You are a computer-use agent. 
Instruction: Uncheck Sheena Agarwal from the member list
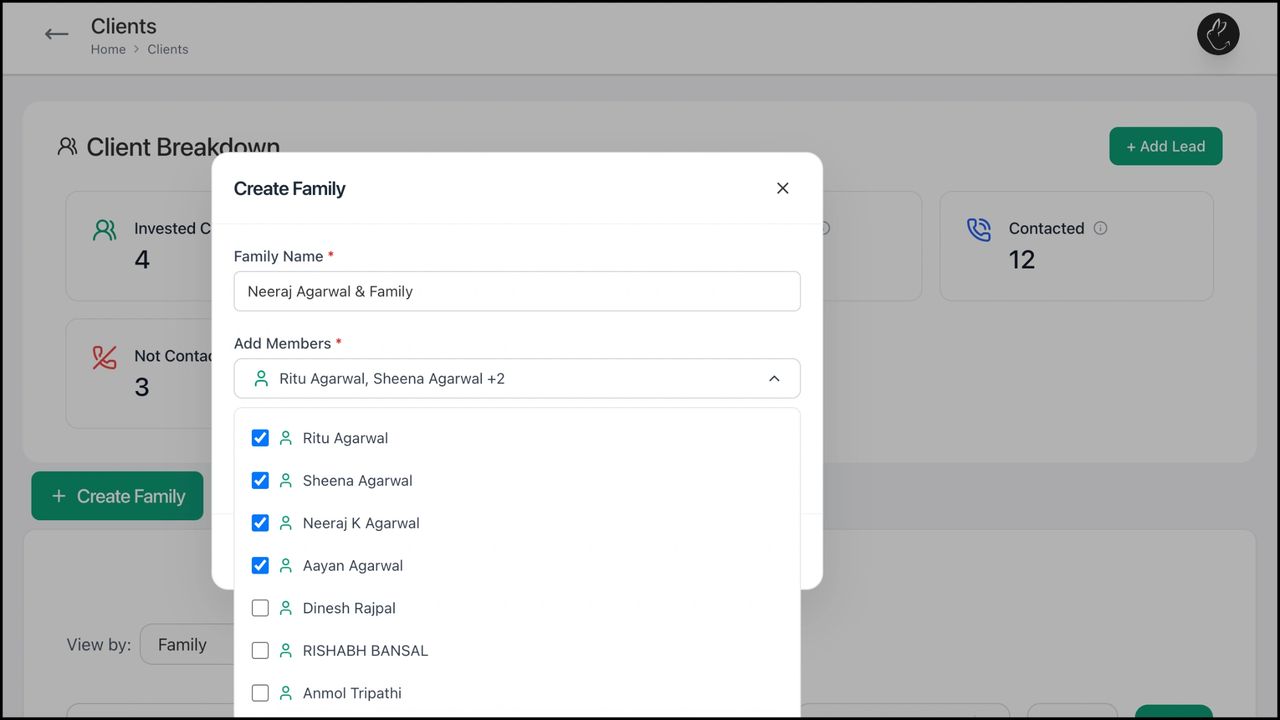260,480
